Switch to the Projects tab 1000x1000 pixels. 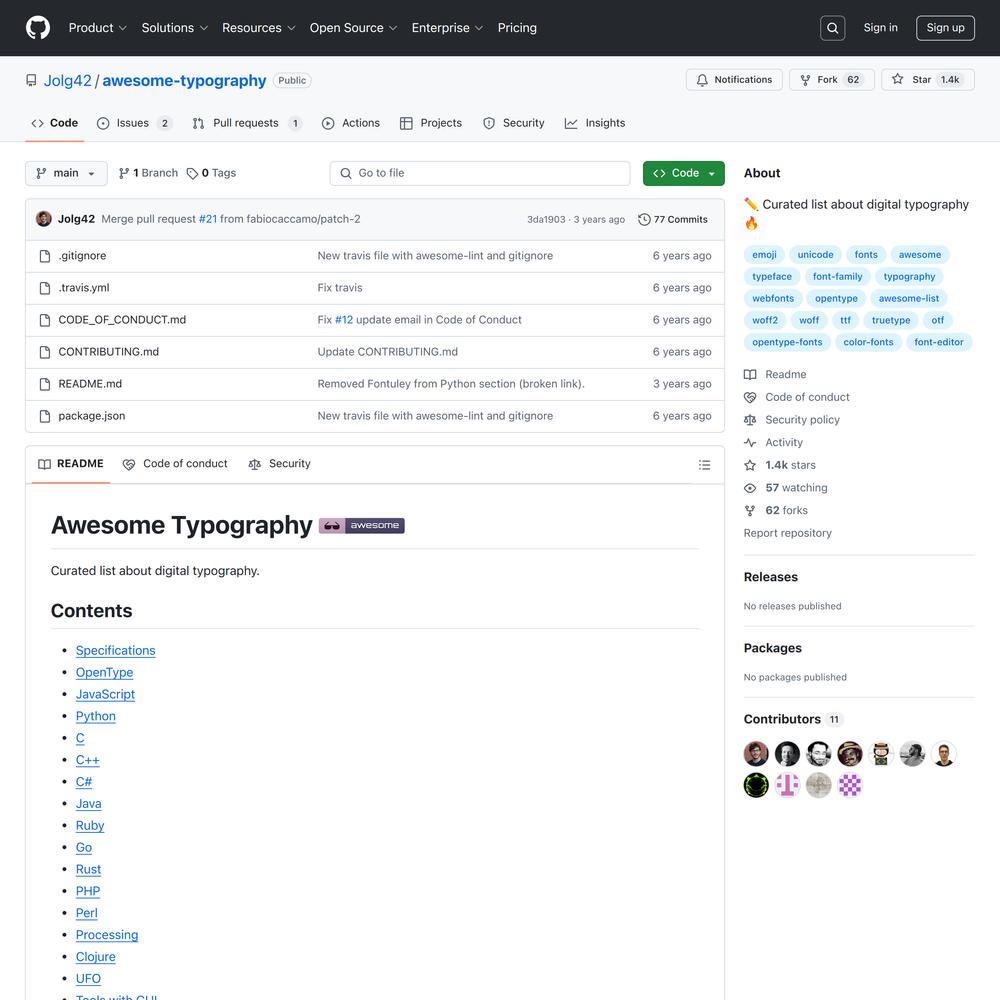430,123
